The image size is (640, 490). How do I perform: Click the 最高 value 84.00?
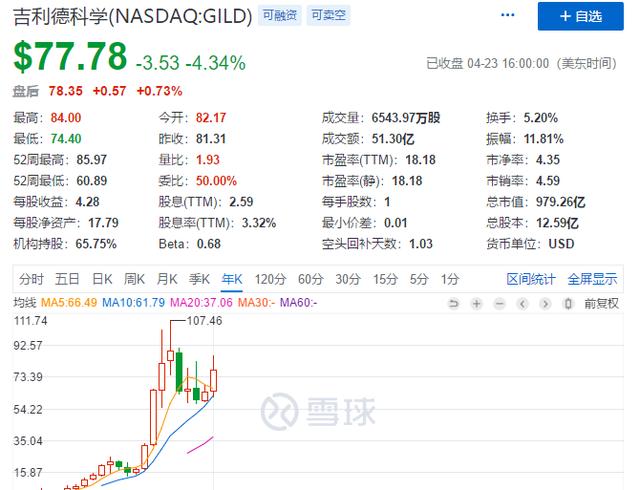66,118
